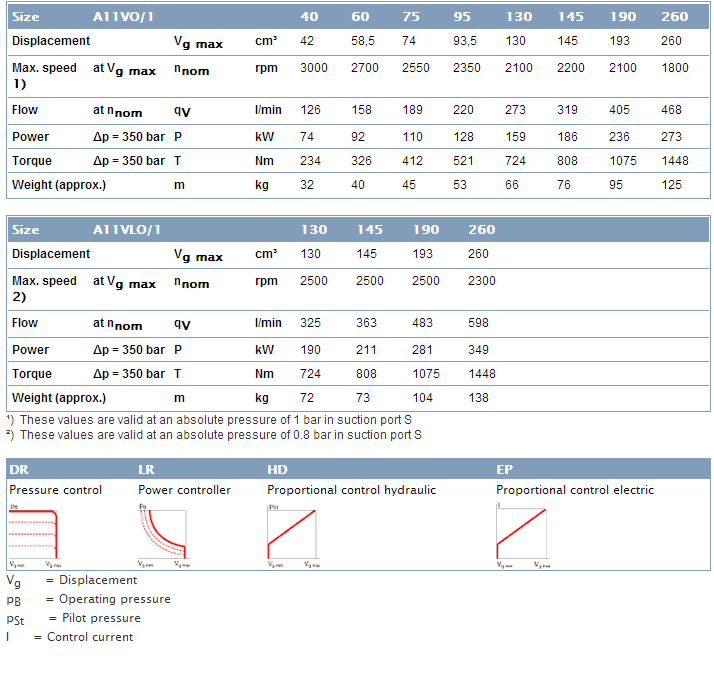Viewport: 714px width, 676px height.
Task: Click weight value 40 kg
Action: click(358, 185)
